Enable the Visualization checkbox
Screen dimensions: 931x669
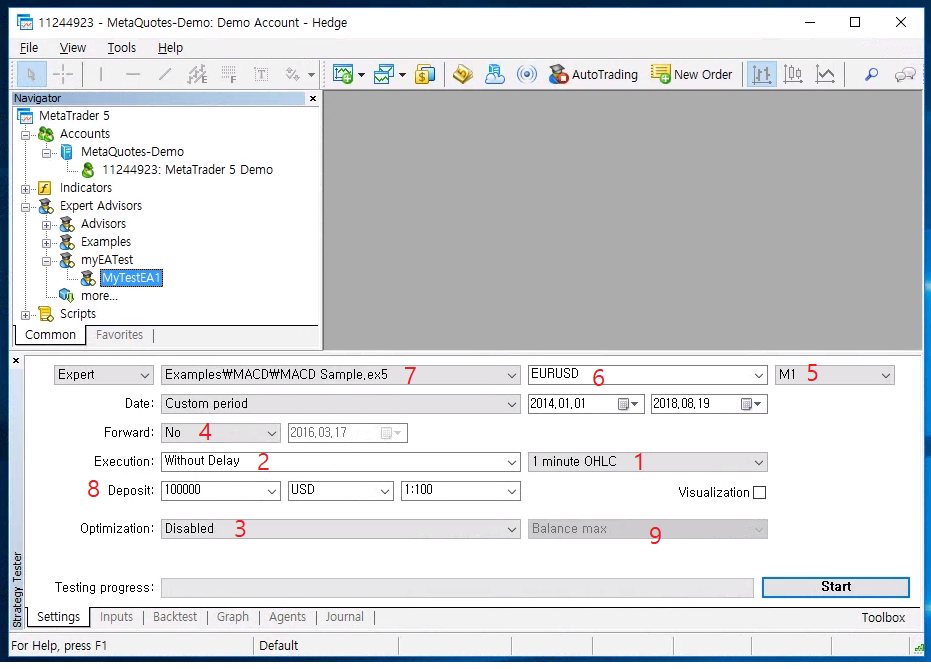click(759, 493)
